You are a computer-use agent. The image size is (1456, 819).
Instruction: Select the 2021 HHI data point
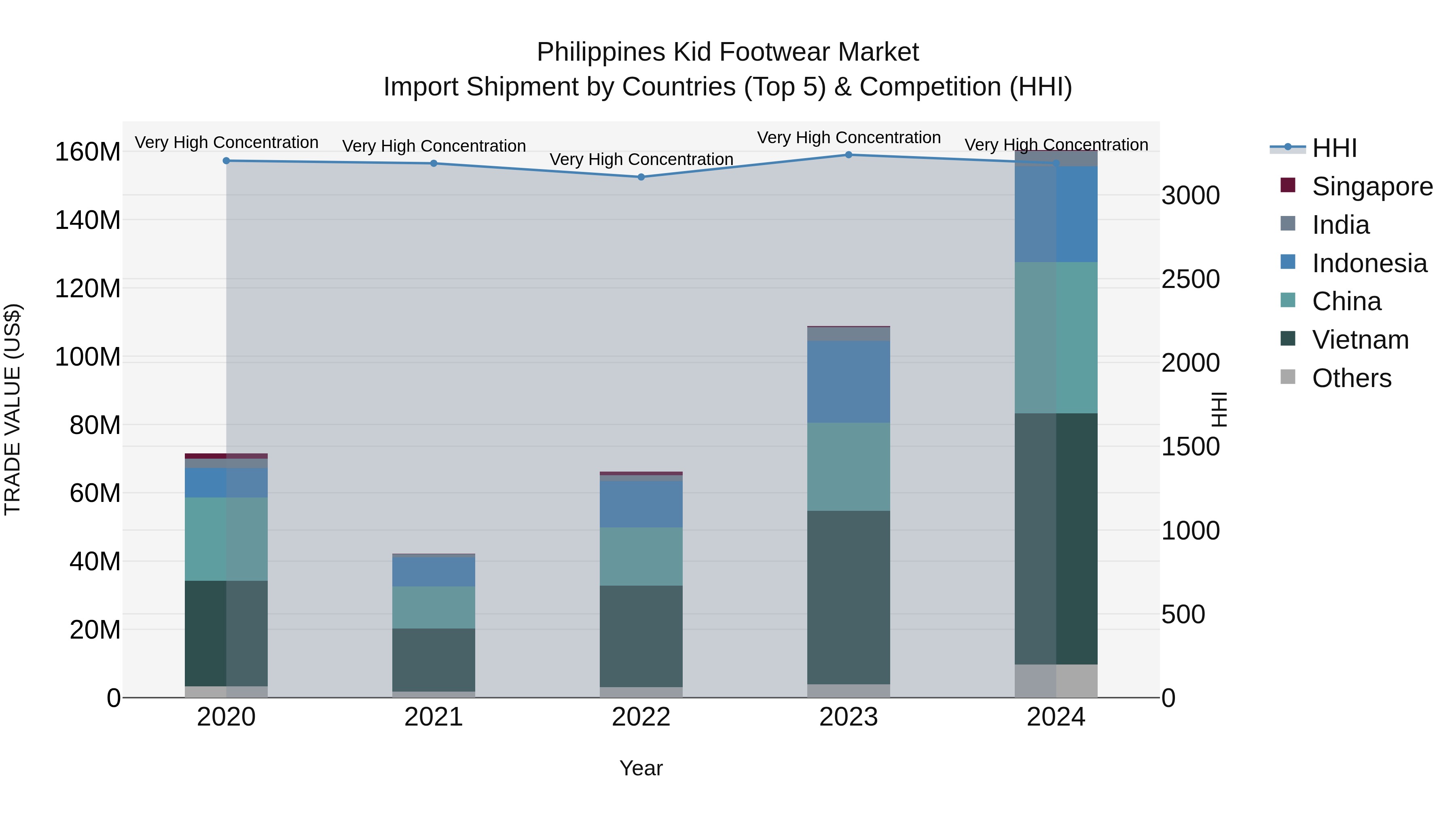pyautogui.click(x=434, y=163)
